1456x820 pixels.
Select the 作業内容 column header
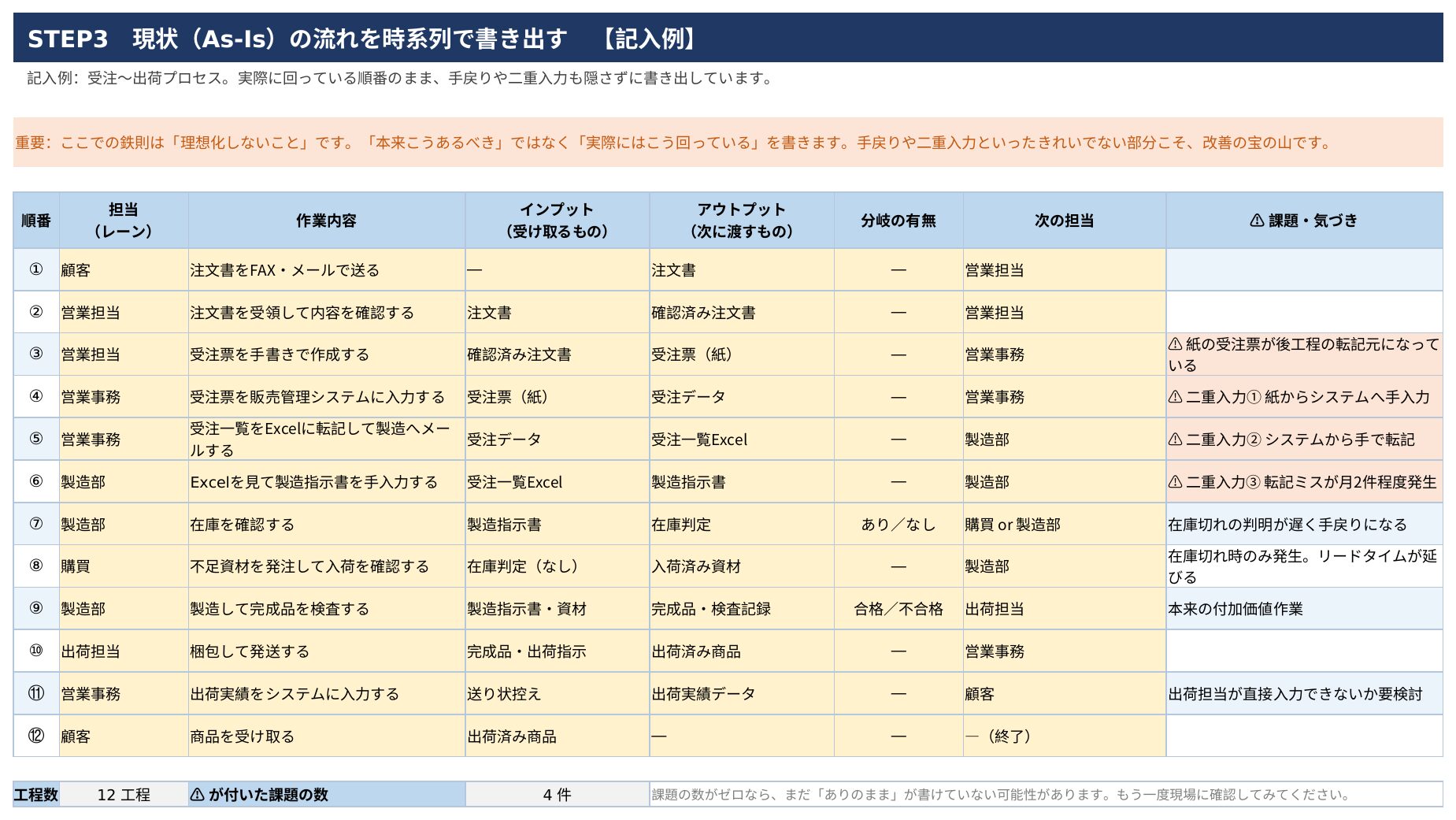point(327,221)
